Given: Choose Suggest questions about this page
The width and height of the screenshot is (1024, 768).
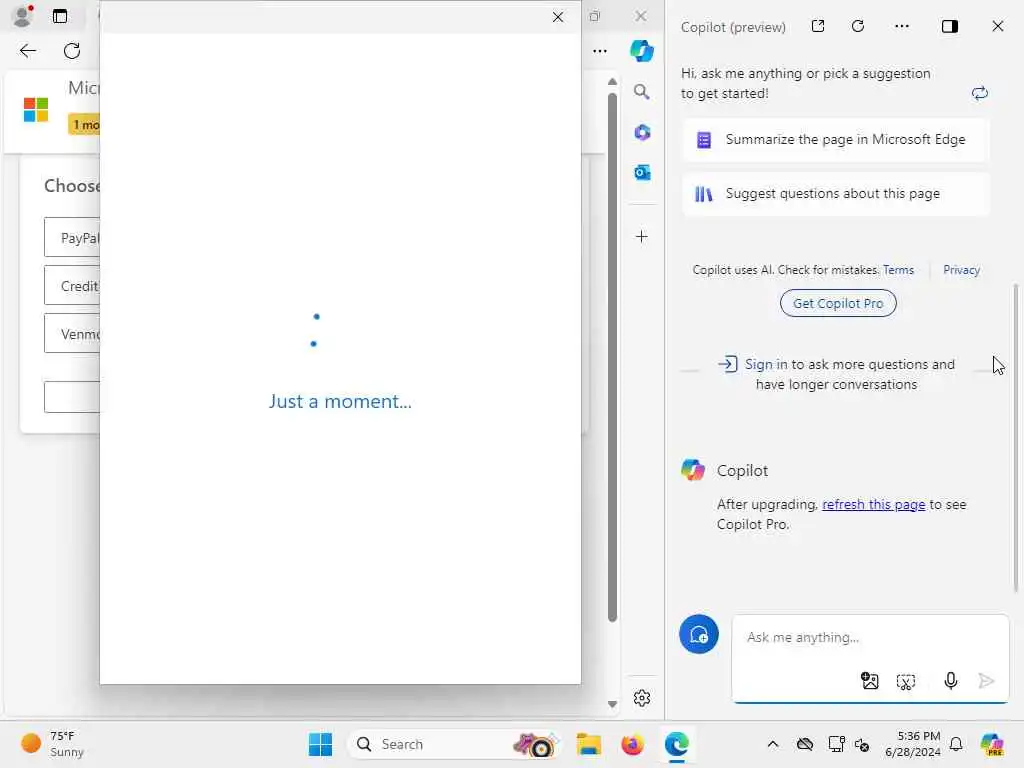Looking at the screenshot, I should pos(835,194).
